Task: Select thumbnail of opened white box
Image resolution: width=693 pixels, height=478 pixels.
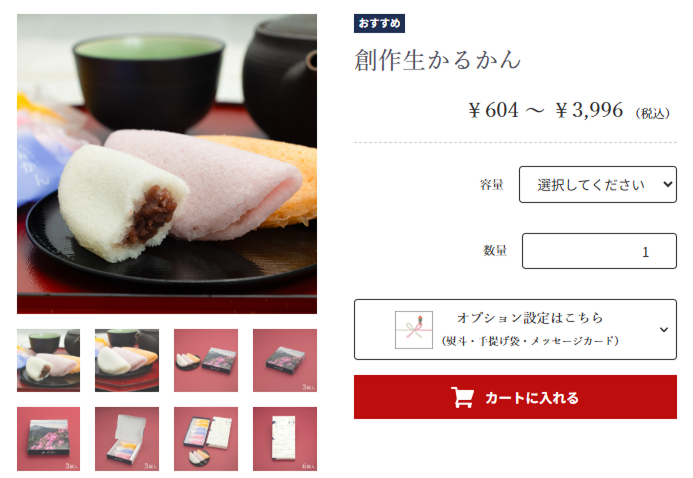Action: click(x=127, y=439)
